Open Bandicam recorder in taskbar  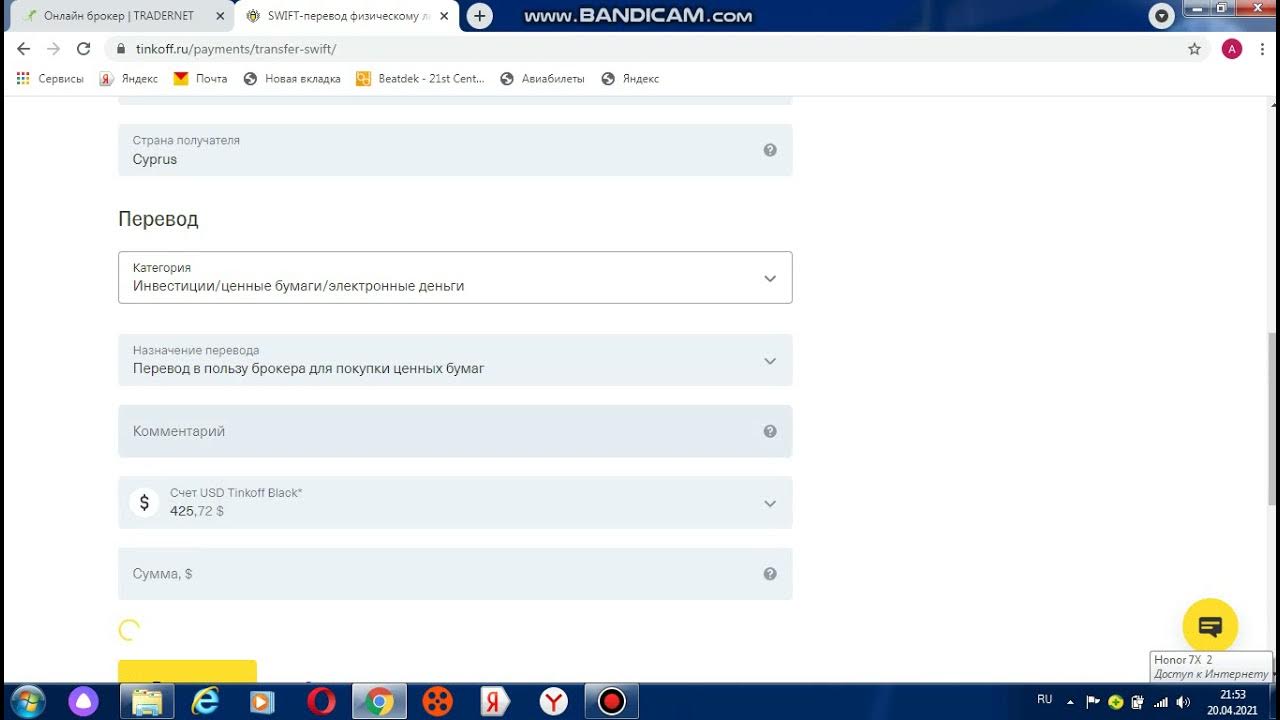coord(611,701)
